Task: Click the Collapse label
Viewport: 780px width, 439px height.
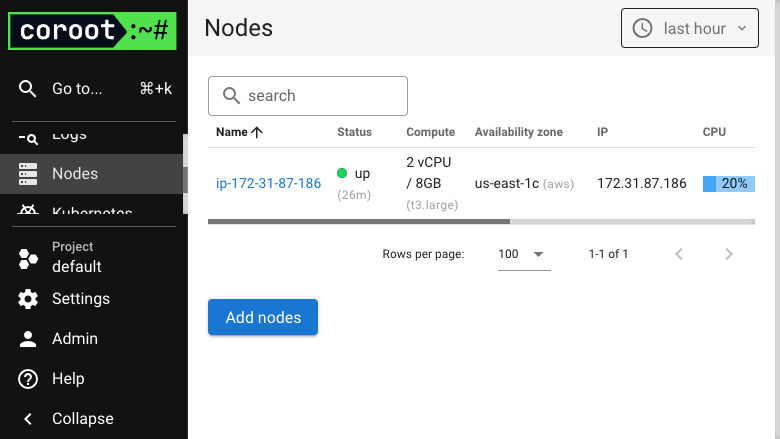Action: point(83,419)
